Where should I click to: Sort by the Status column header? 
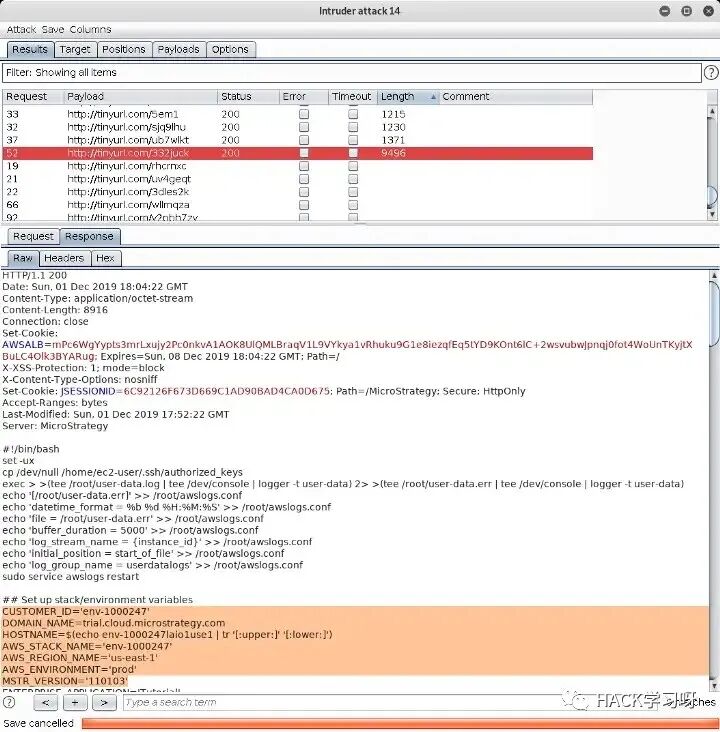point(248,97)
